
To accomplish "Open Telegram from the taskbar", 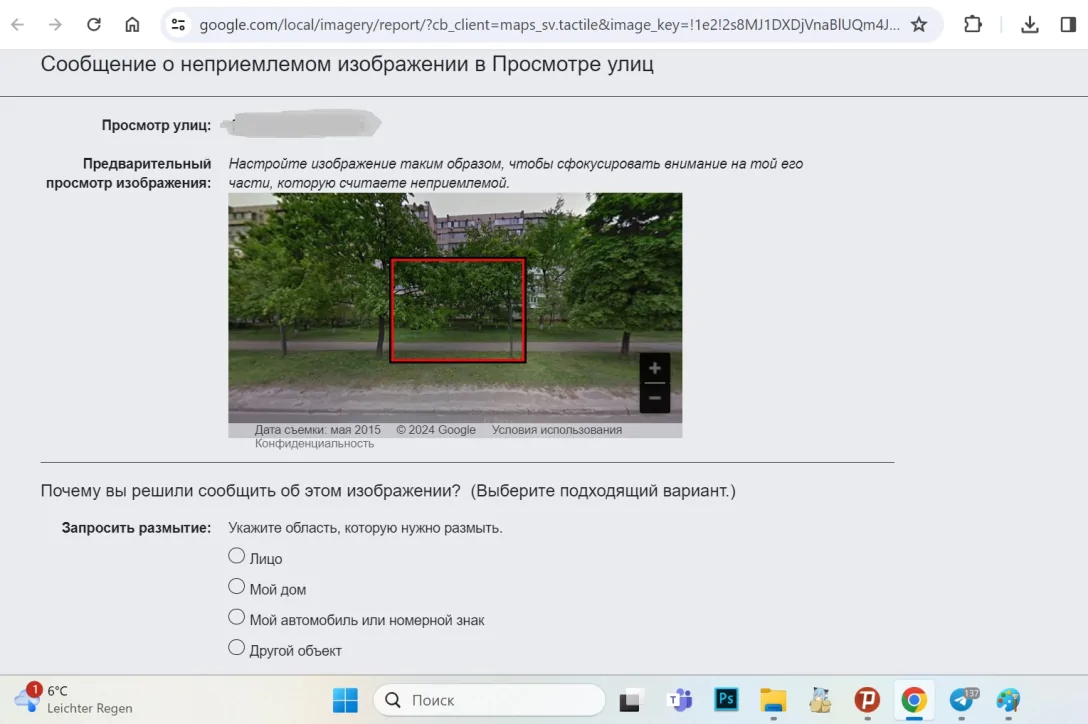I will [x=962, y=700].
